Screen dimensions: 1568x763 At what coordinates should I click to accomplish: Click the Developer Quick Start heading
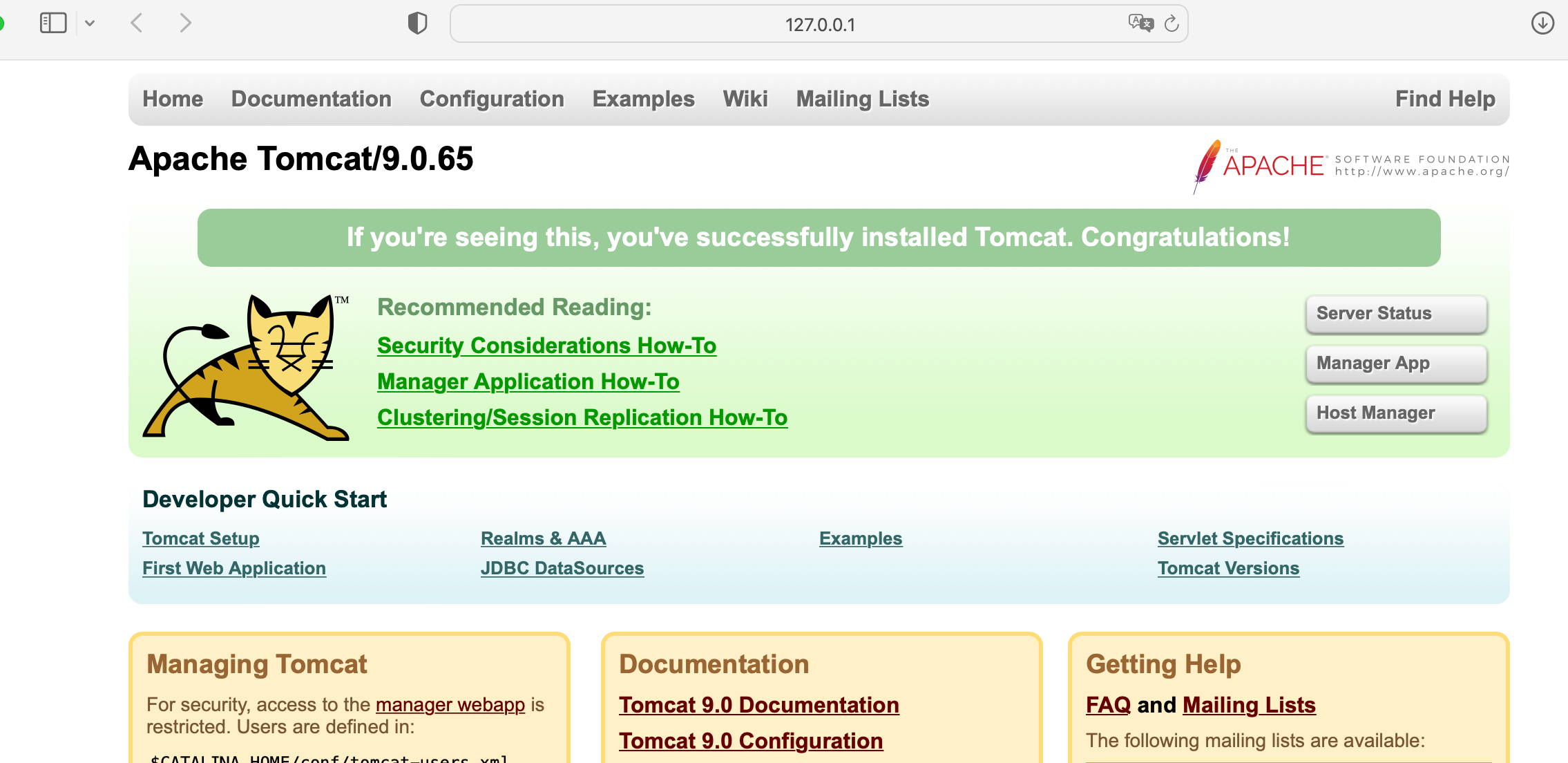265,499
